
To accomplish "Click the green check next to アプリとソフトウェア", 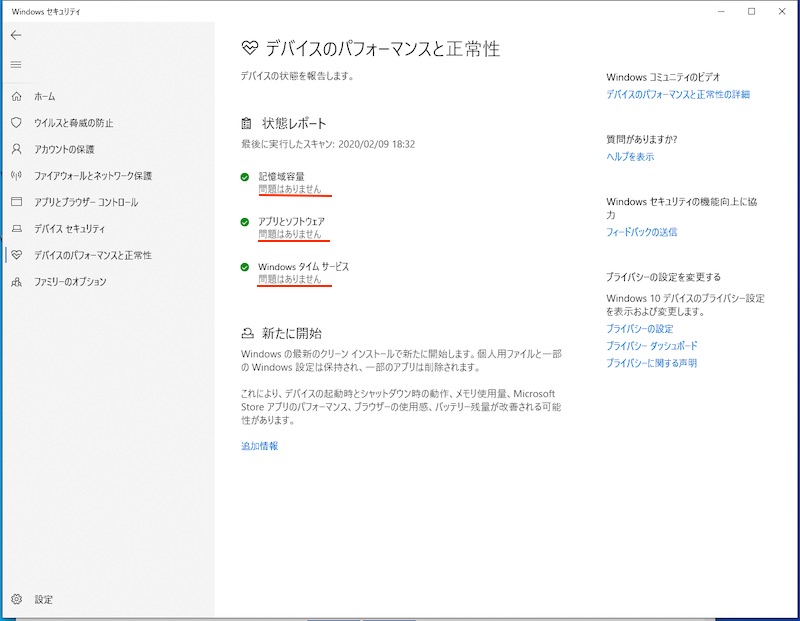I will [x=245, y=222].
